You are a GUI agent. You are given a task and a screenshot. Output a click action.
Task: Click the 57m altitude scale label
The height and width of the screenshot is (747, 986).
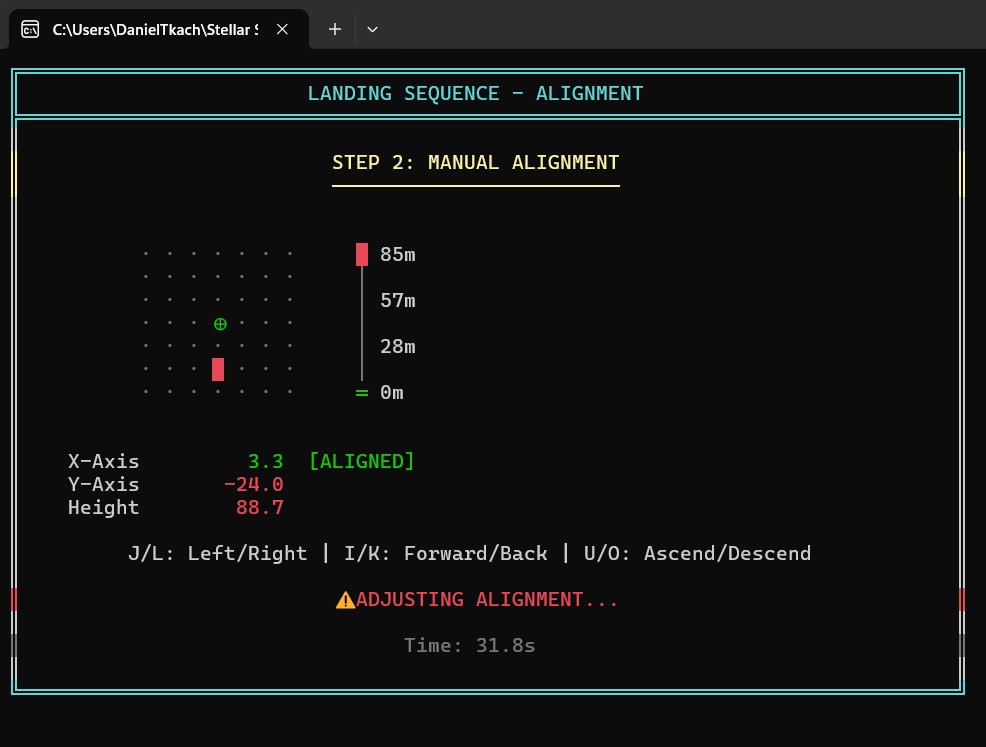(x=397, y=300)
